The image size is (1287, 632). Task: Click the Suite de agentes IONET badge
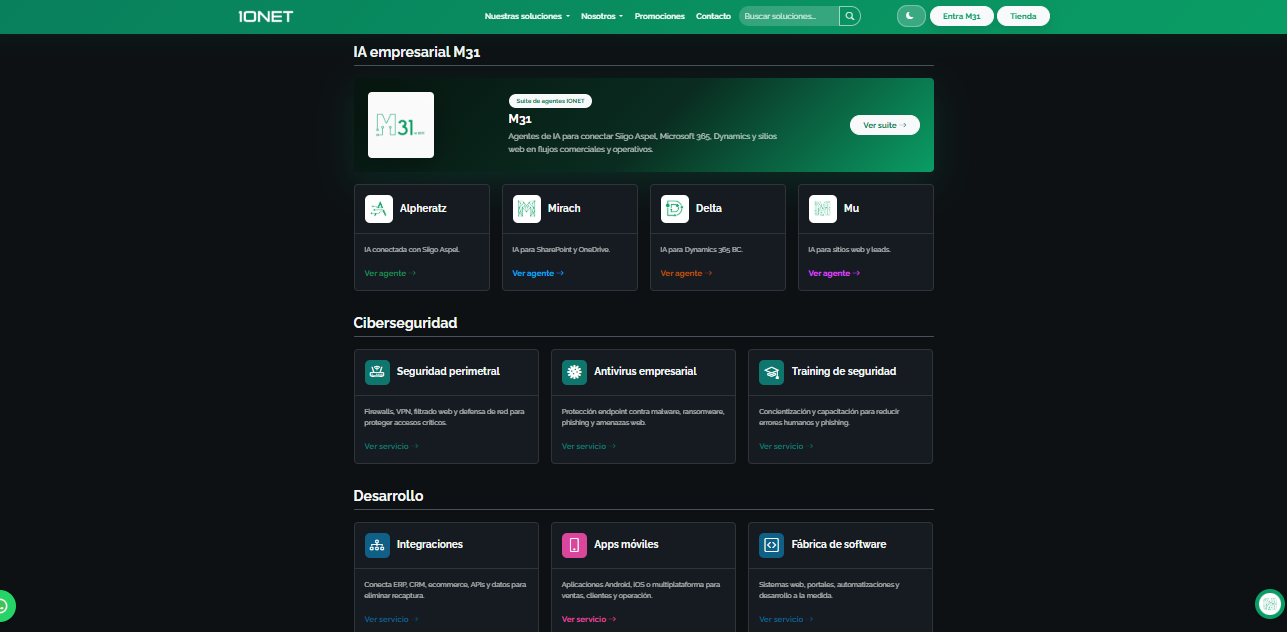pos(551,101)
